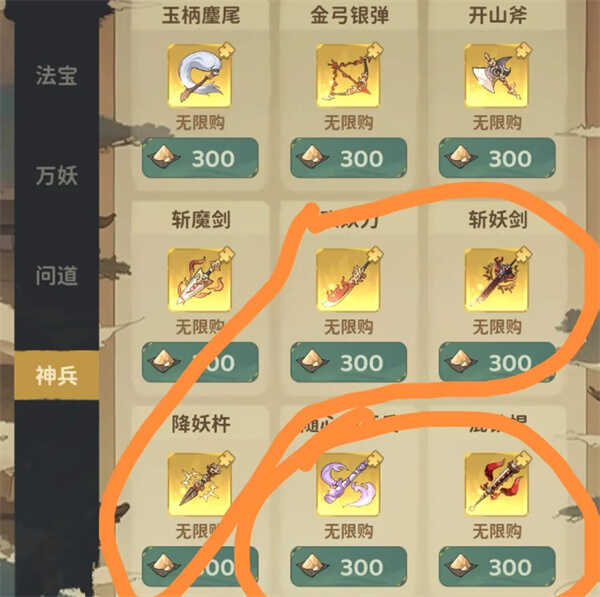
Task: Select the 斩妖剑 sword icon
Action: [x=497, y=280]
